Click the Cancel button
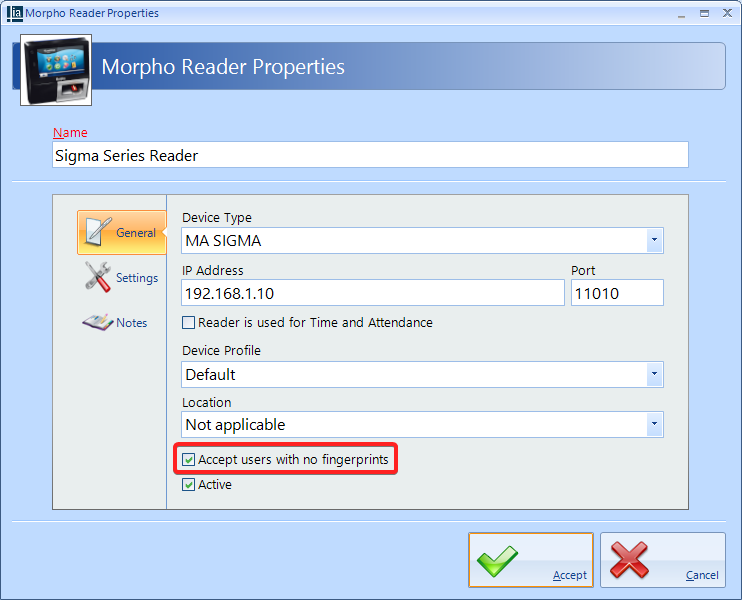This screenshot has width=742, height=600. (663, 560)
